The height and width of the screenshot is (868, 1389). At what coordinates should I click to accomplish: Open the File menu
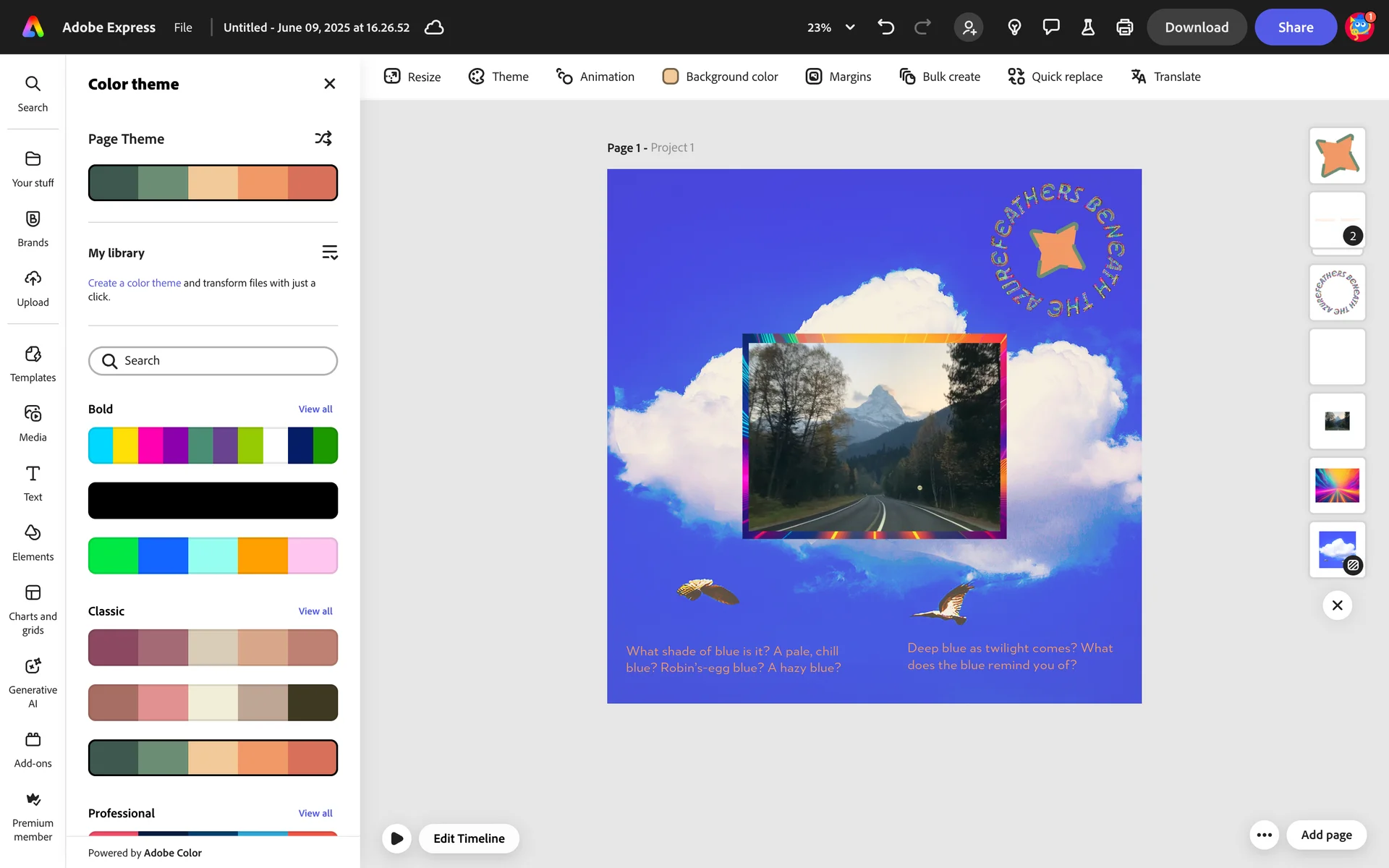point(183,27)
